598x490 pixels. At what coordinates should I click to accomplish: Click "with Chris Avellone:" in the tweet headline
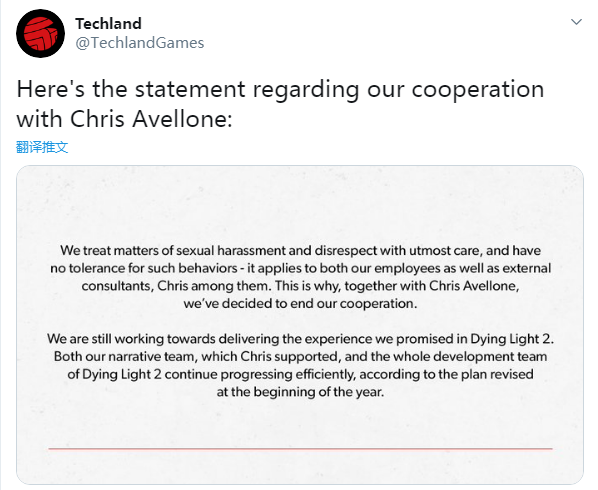(x=124, y=119)
